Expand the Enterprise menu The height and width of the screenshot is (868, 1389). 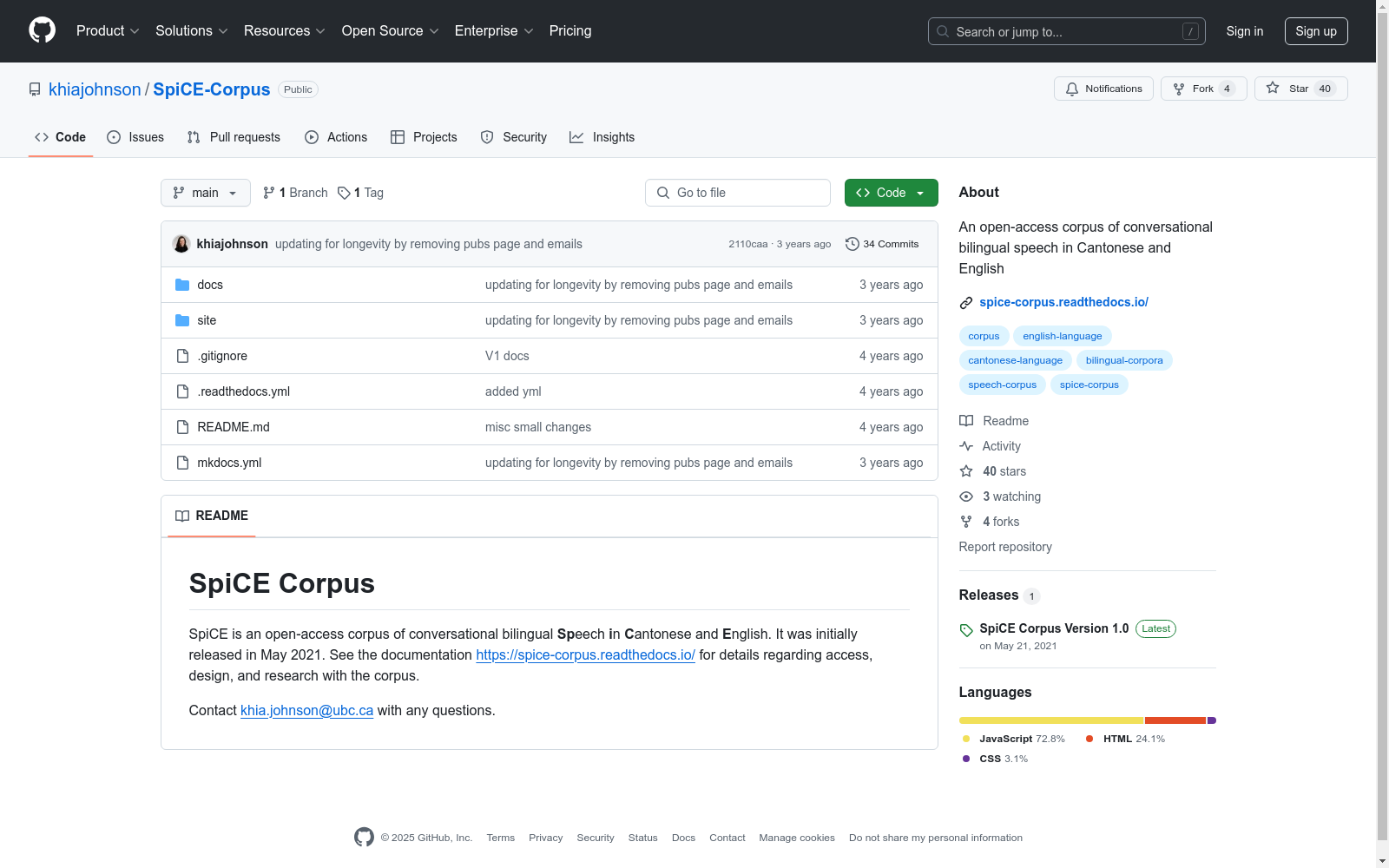click(494, 31)
